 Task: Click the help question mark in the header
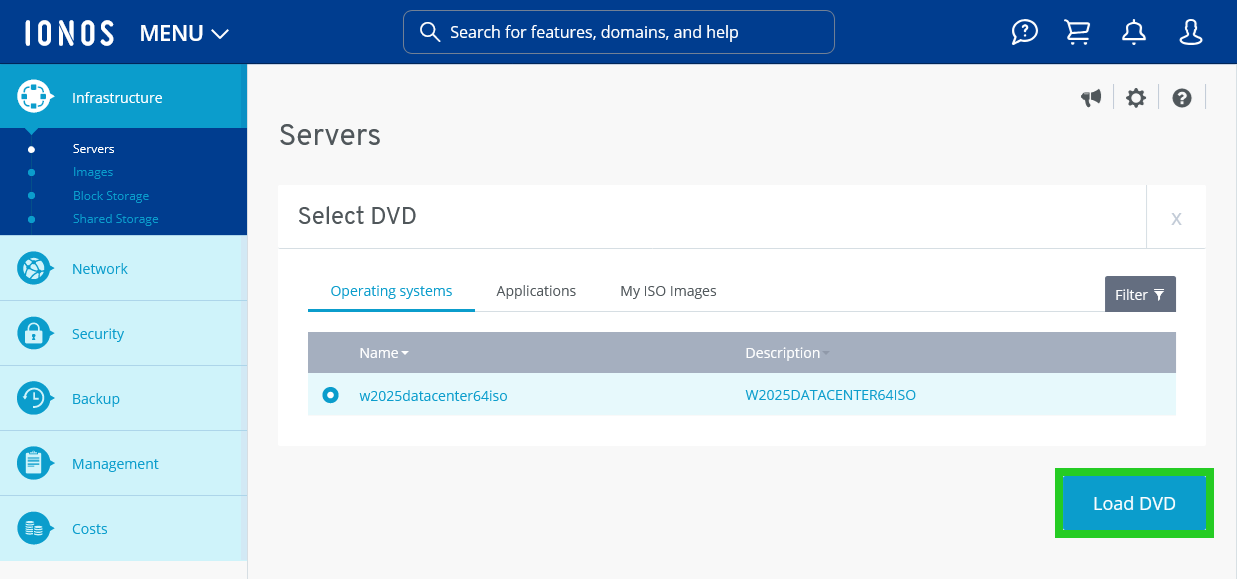(1023, 31)
